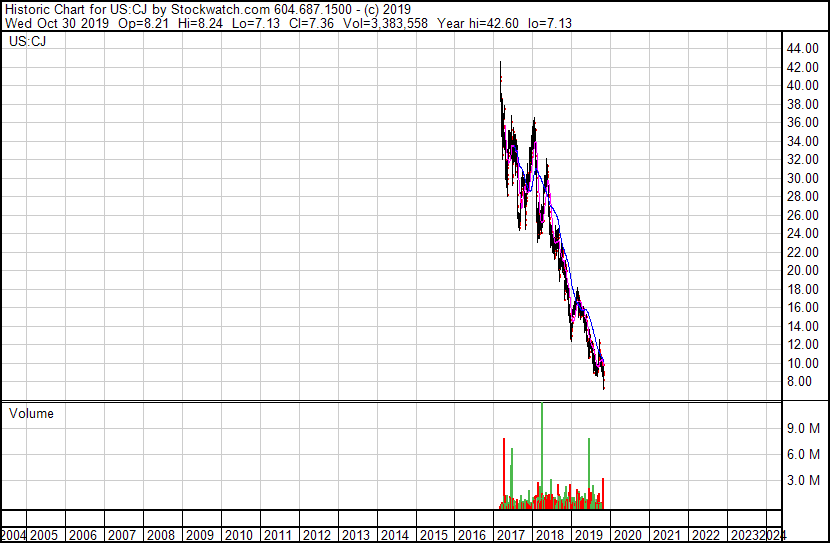Click the 40.00 price axis label
Screen dimensions: 830x543
pos(802,86)
